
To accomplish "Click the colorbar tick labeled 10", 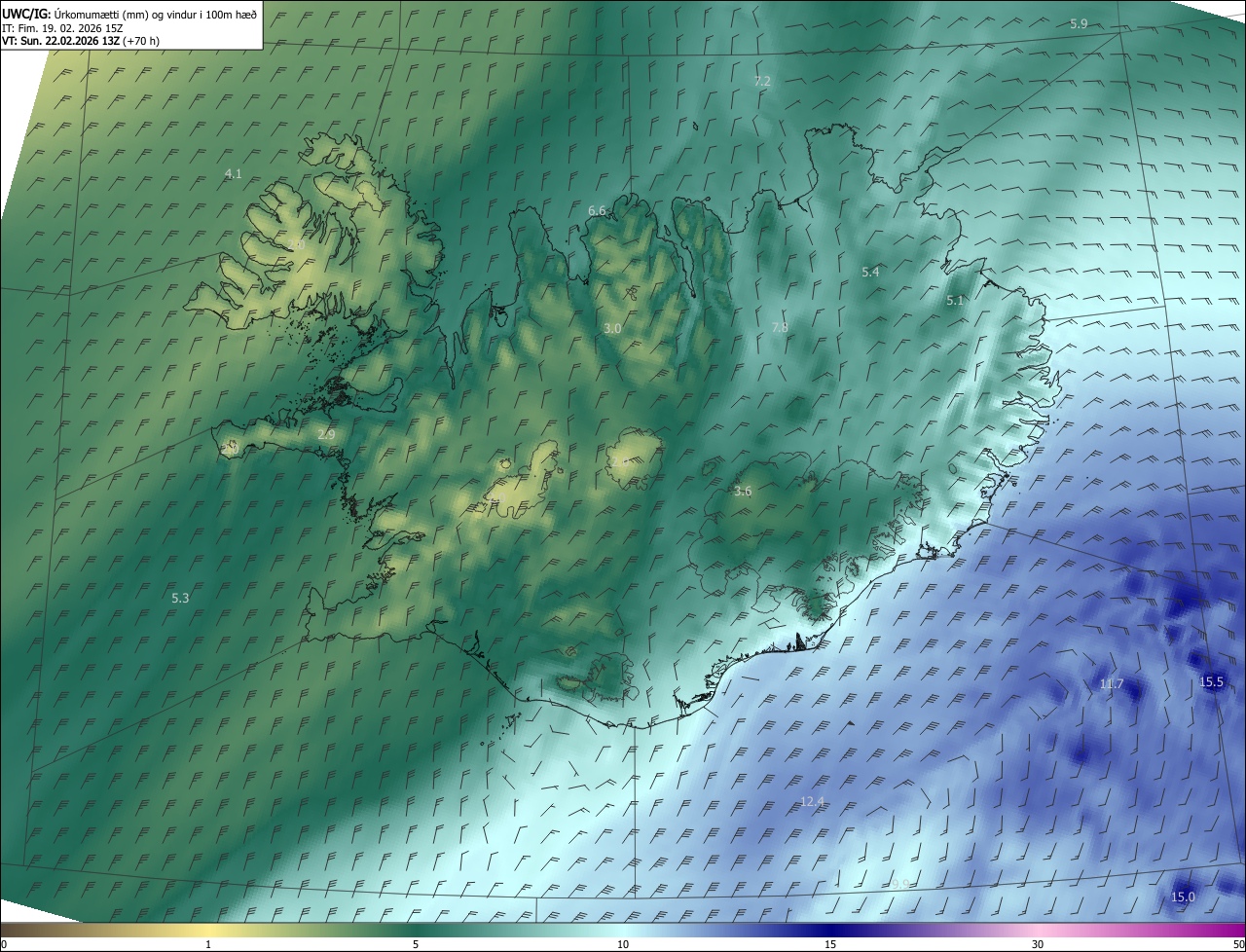I will click(x=623, y=944).
